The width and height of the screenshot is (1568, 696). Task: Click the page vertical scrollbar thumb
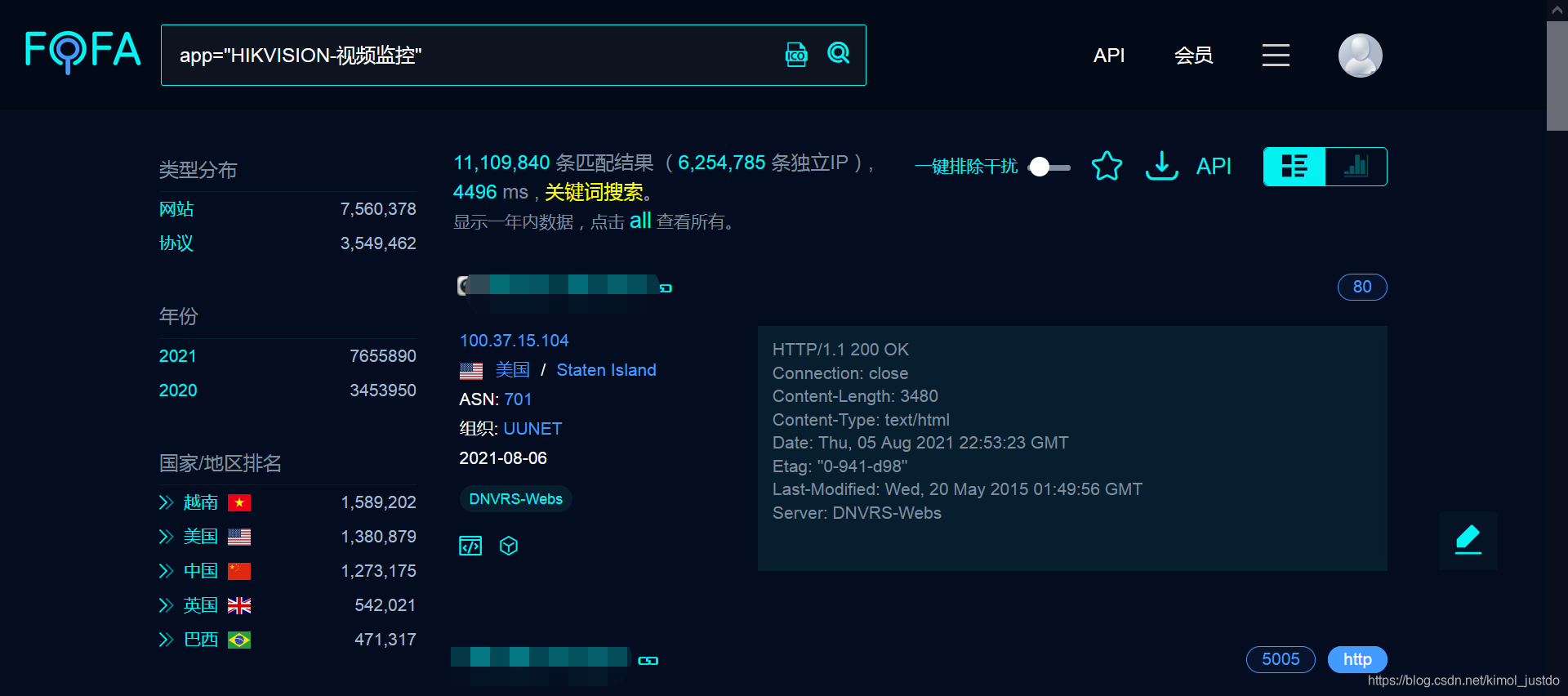pyautogui.click(x=1557, y=75)
